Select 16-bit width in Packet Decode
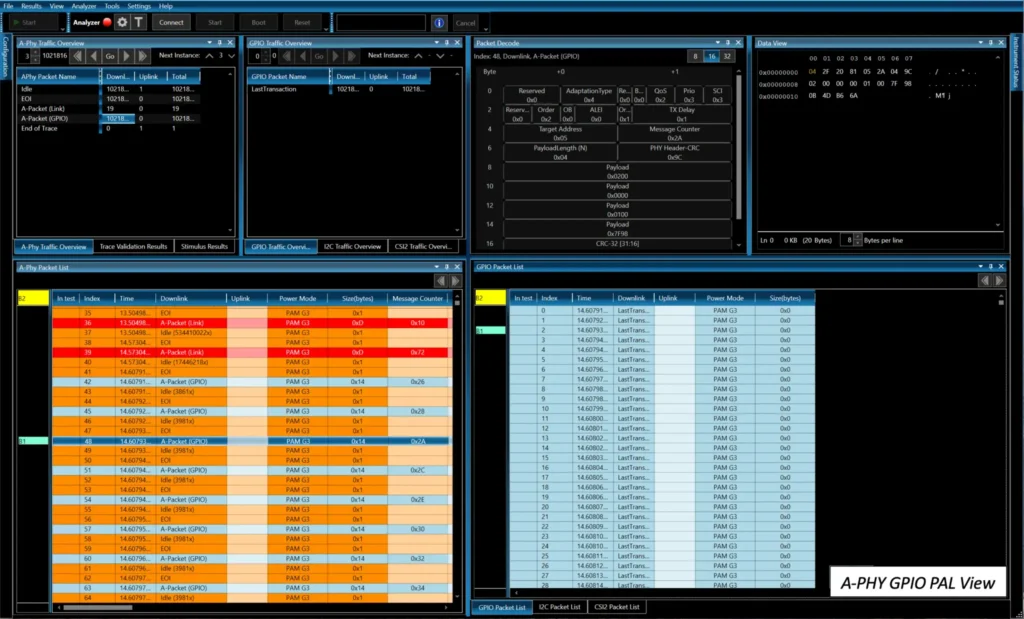 (x=711, y=57)
